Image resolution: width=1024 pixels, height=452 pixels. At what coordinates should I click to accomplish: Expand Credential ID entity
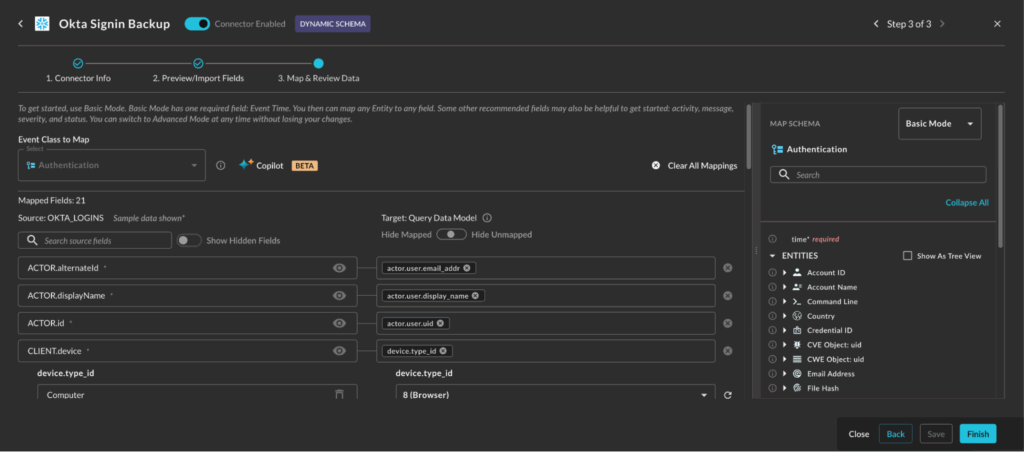click(x=784, y=331)
